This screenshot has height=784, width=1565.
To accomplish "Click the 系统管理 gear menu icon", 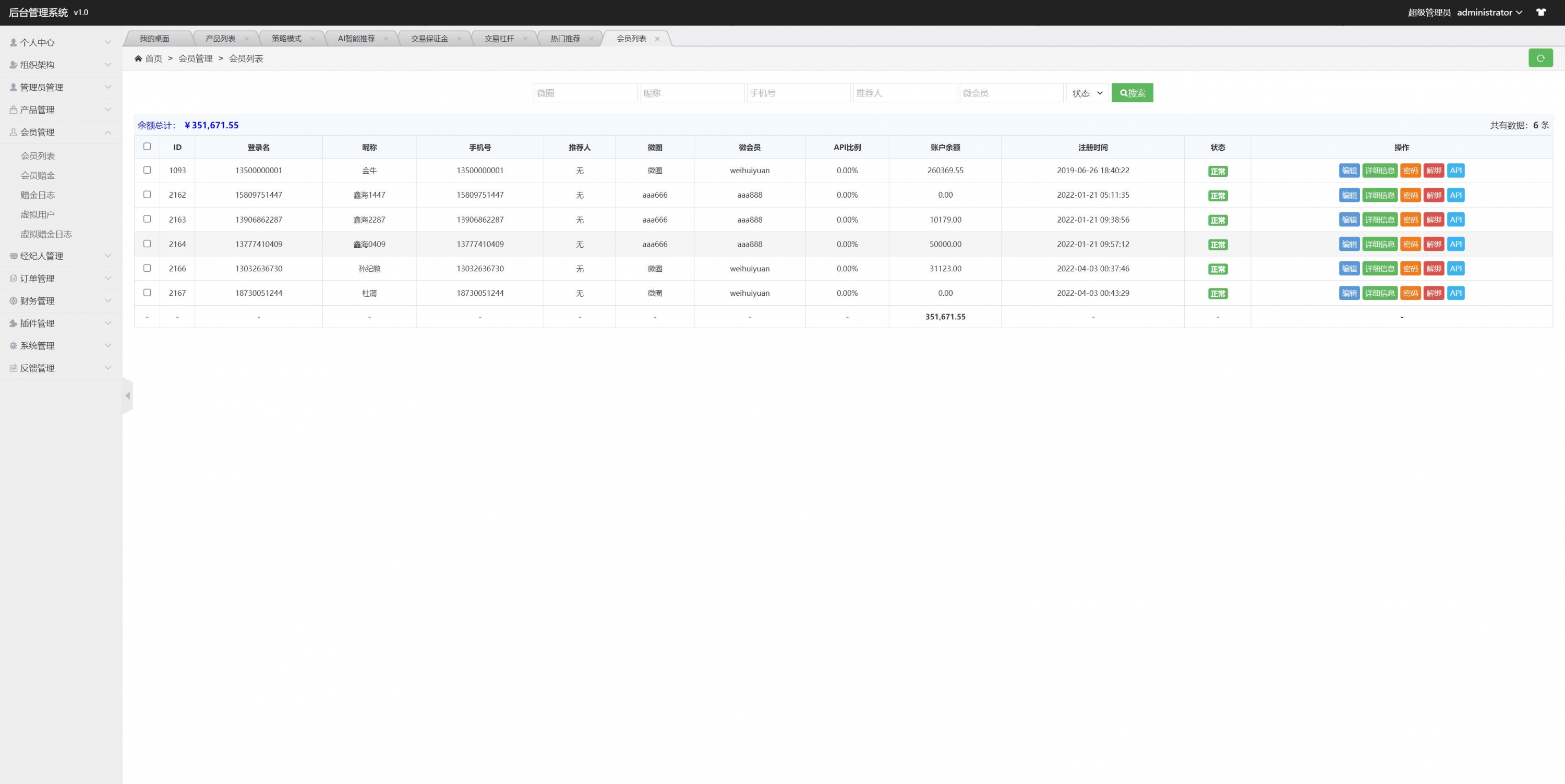I will click(14, 345).
